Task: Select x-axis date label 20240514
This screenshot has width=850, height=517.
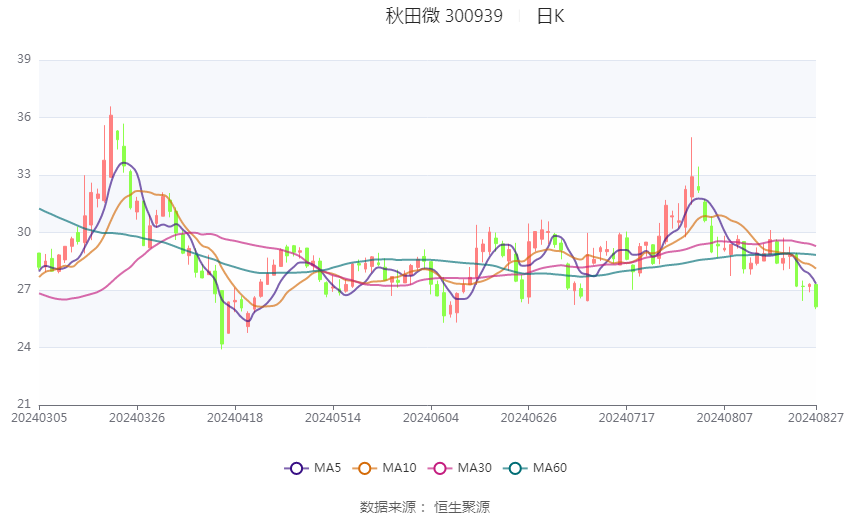Action: coord(333,418)
